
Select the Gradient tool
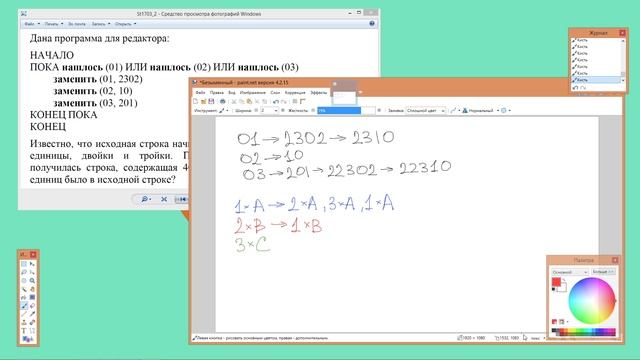(32, 297)
